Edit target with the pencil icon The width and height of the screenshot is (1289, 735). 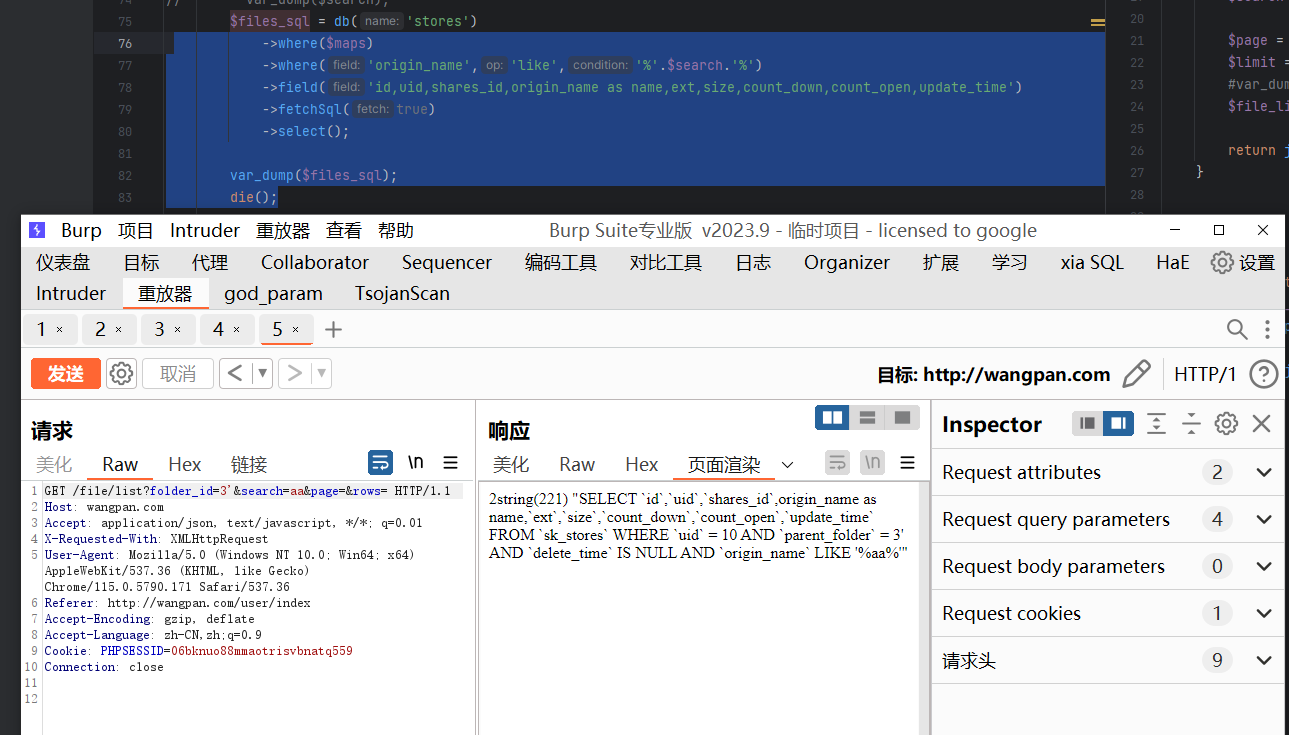[x=1136, y=374]
